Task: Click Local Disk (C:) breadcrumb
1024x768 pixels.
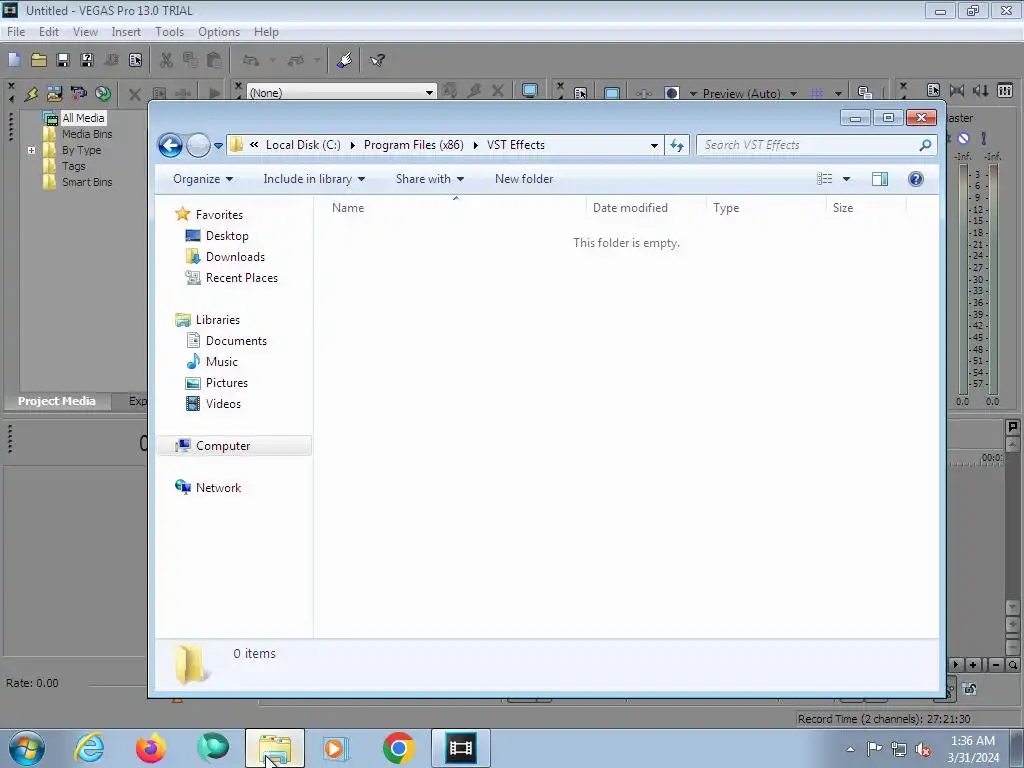Action: pos(303,145)
